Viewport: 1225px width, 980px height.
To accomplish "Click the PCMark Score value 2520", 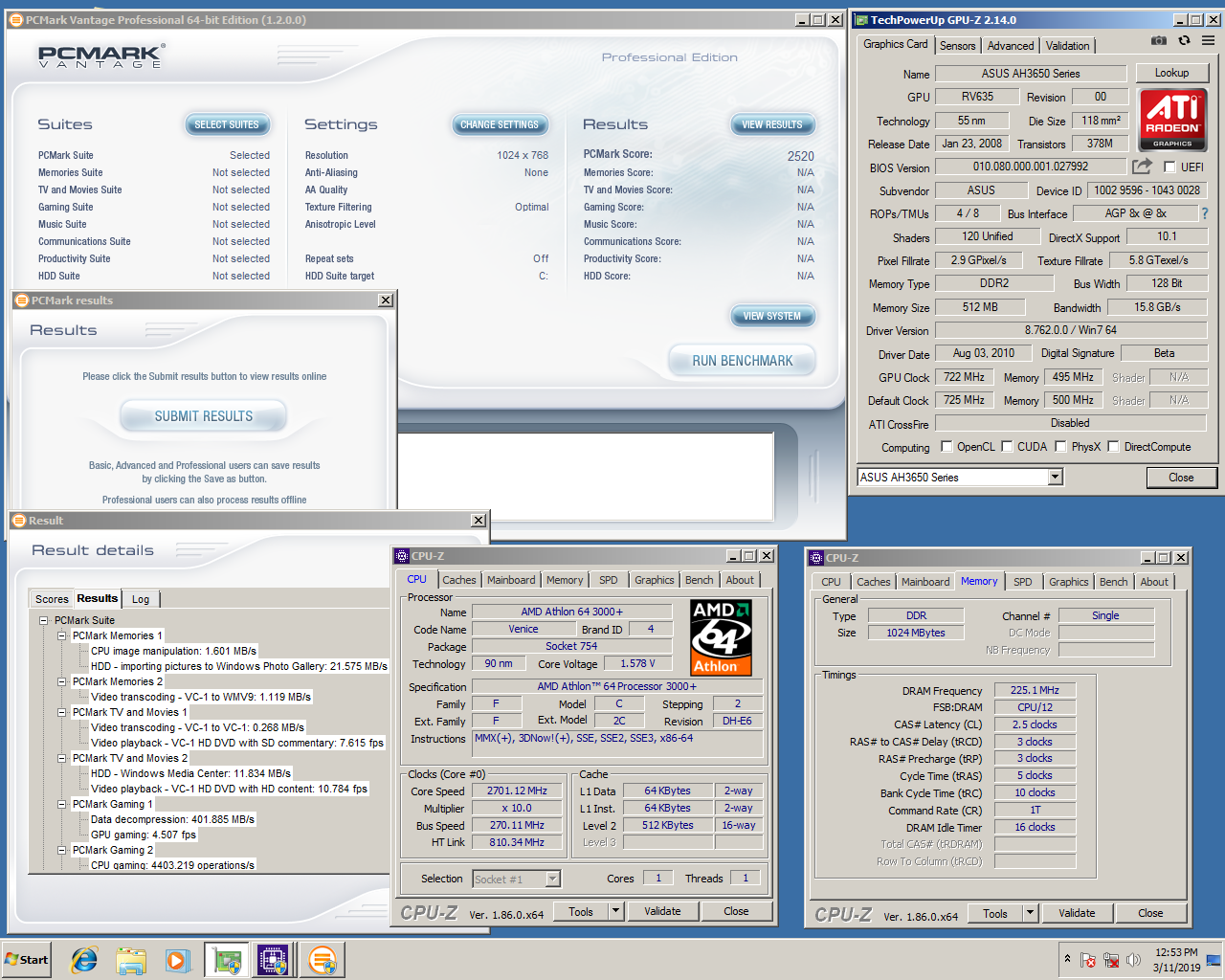I will (x=801, y=156).
